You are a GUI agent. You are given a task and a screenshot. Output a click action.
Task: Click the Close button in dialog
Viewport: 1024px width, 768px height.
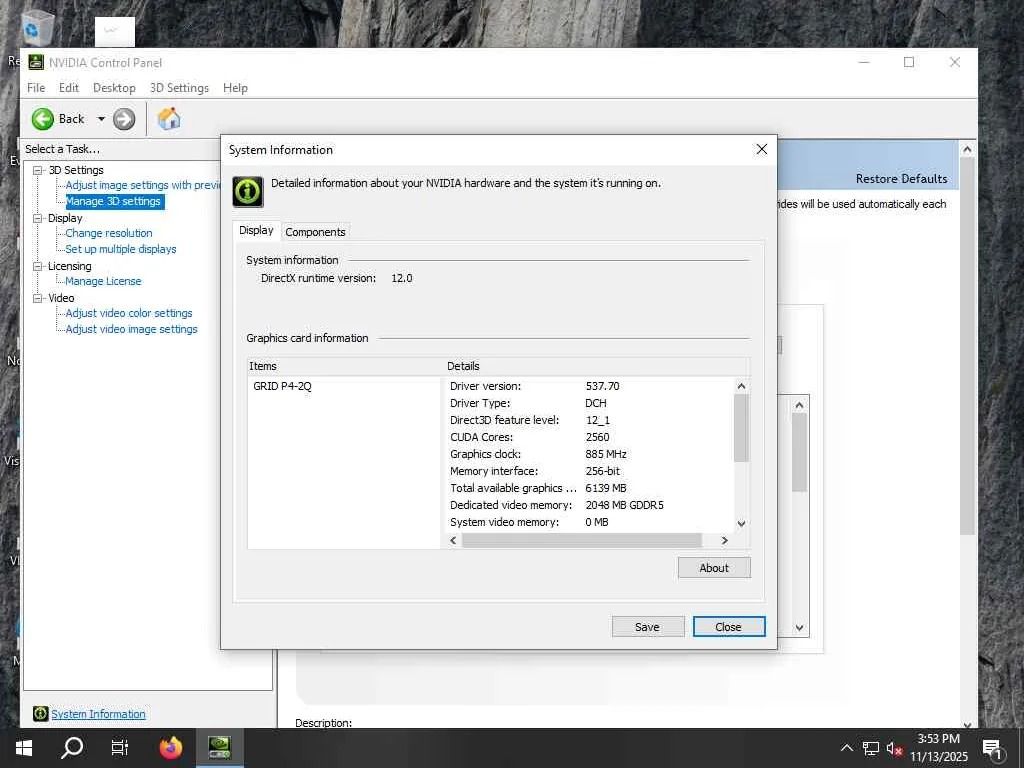tap(729, 627)
